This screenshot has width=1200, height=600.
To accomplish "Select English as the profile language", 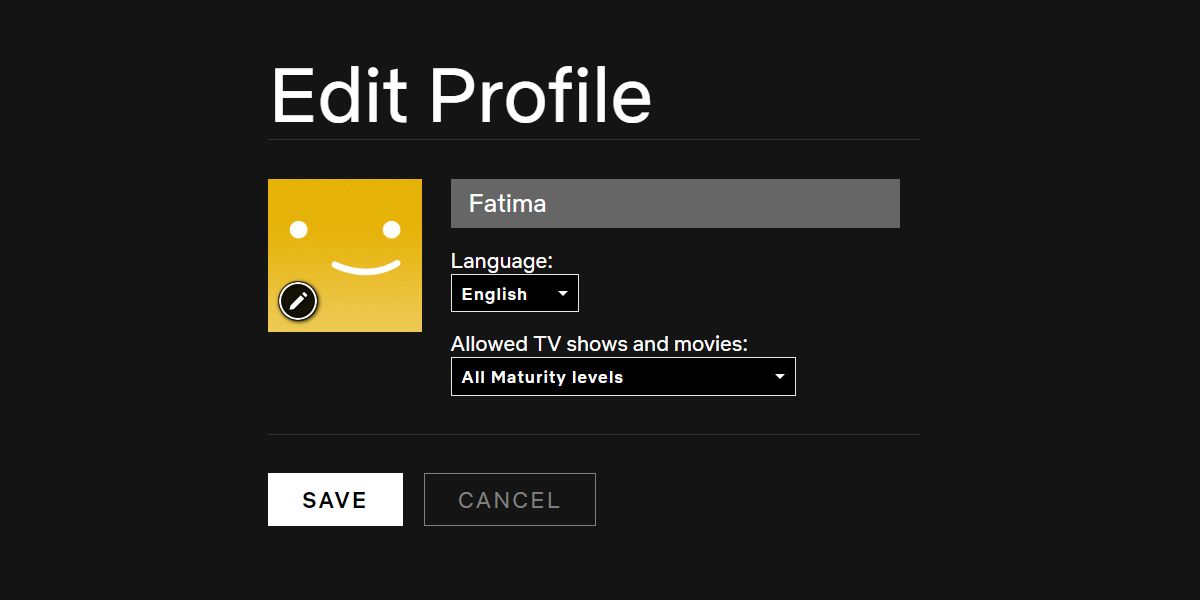I will pos(514,292).
